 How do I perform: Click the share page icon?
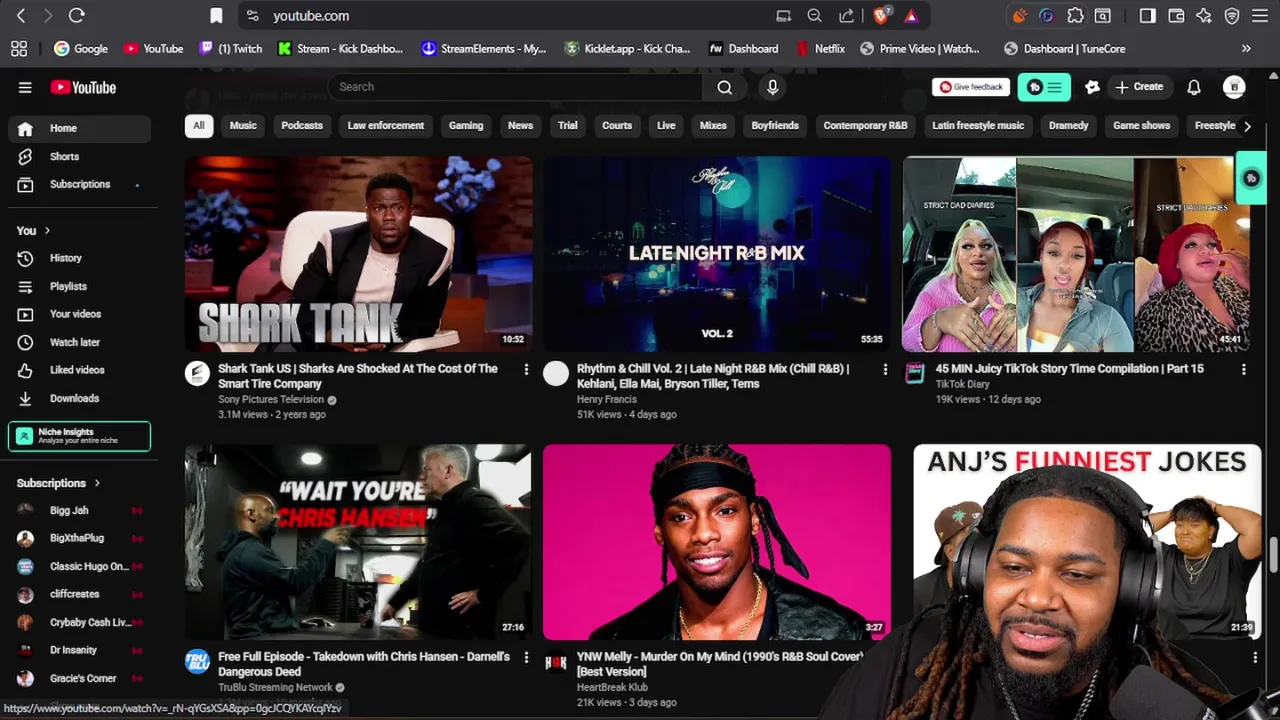coord(846,16)
